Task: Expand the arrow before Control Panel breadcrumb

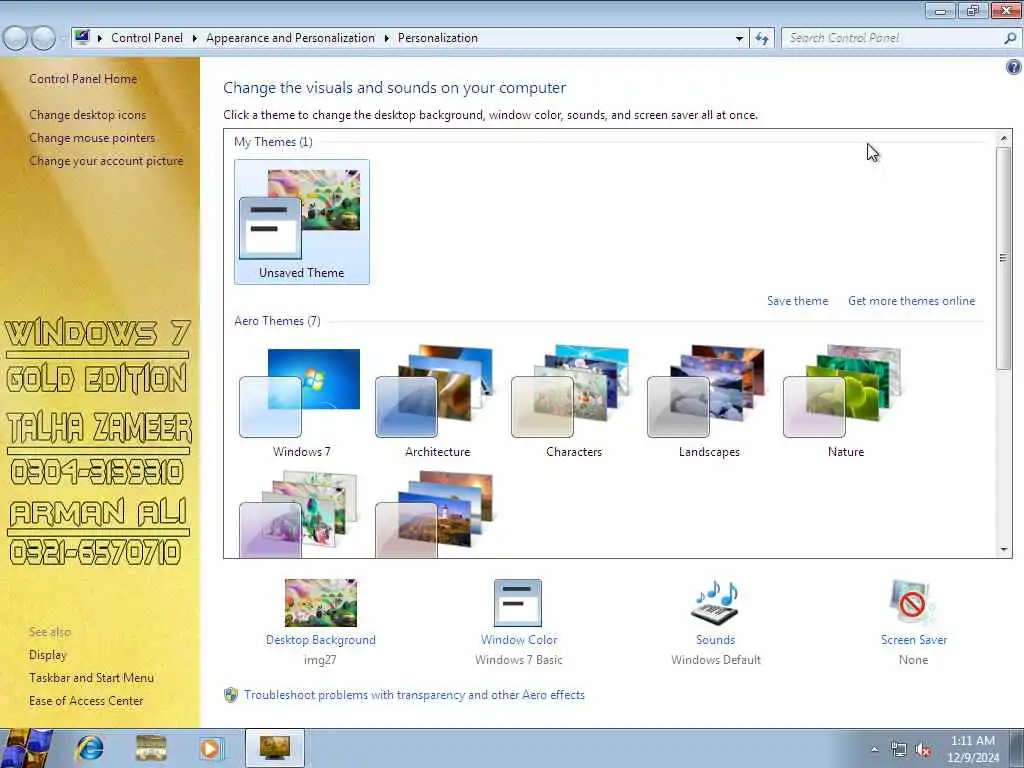Action: (x=100, y=39)
